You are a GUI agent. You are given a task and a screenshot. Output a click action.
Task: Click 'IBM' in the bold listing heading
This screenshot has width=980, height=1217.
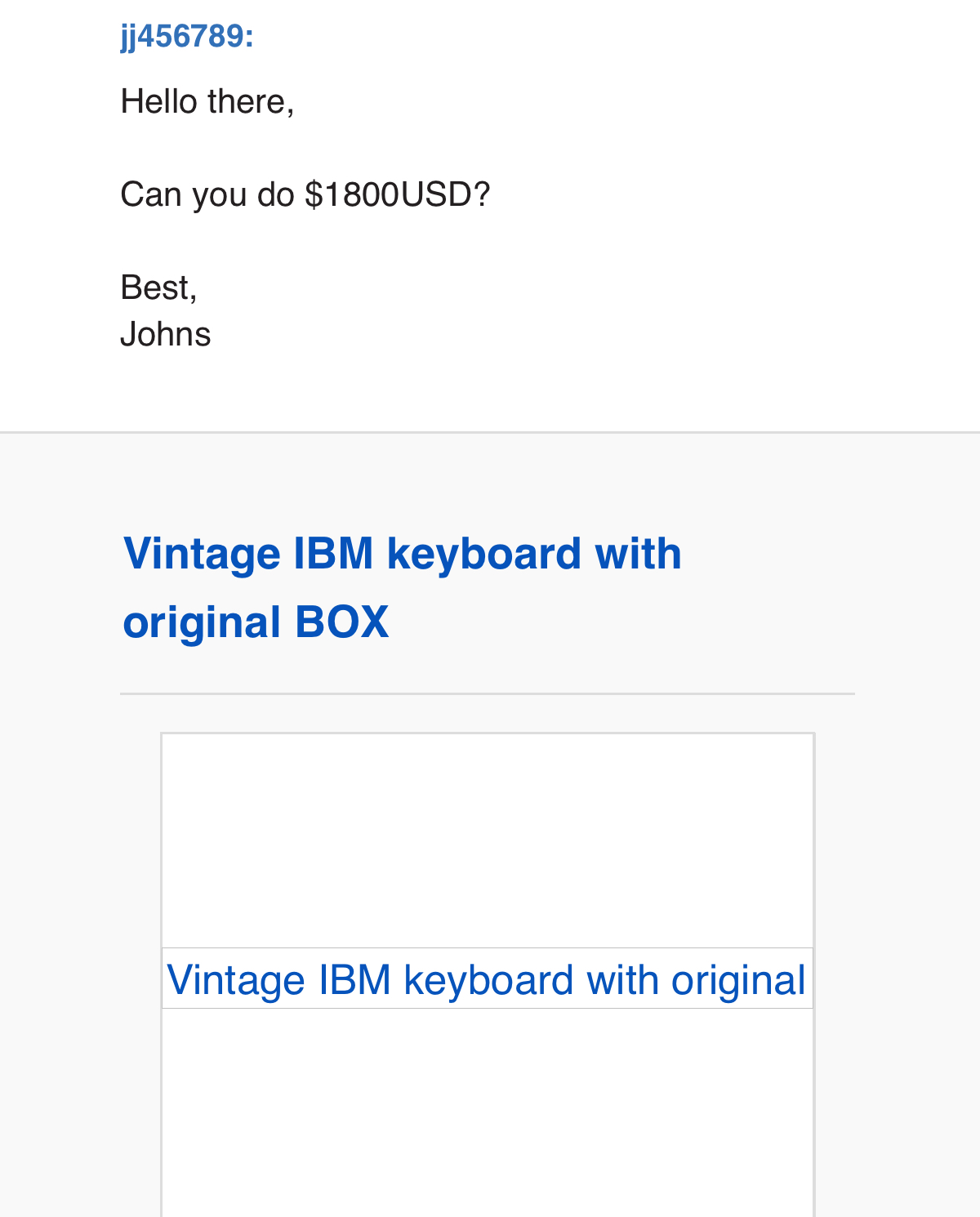click(333, 553)
